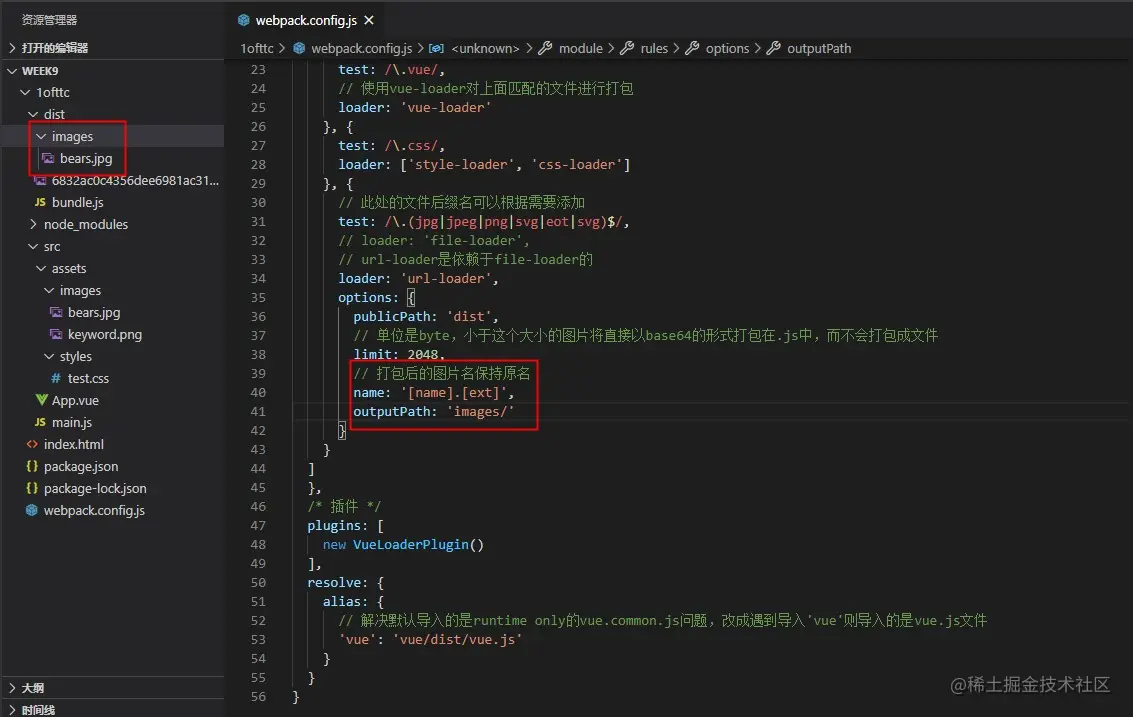Click the 资源管理器 explorer panel title
1133x717 pixels.
(49, 20)
